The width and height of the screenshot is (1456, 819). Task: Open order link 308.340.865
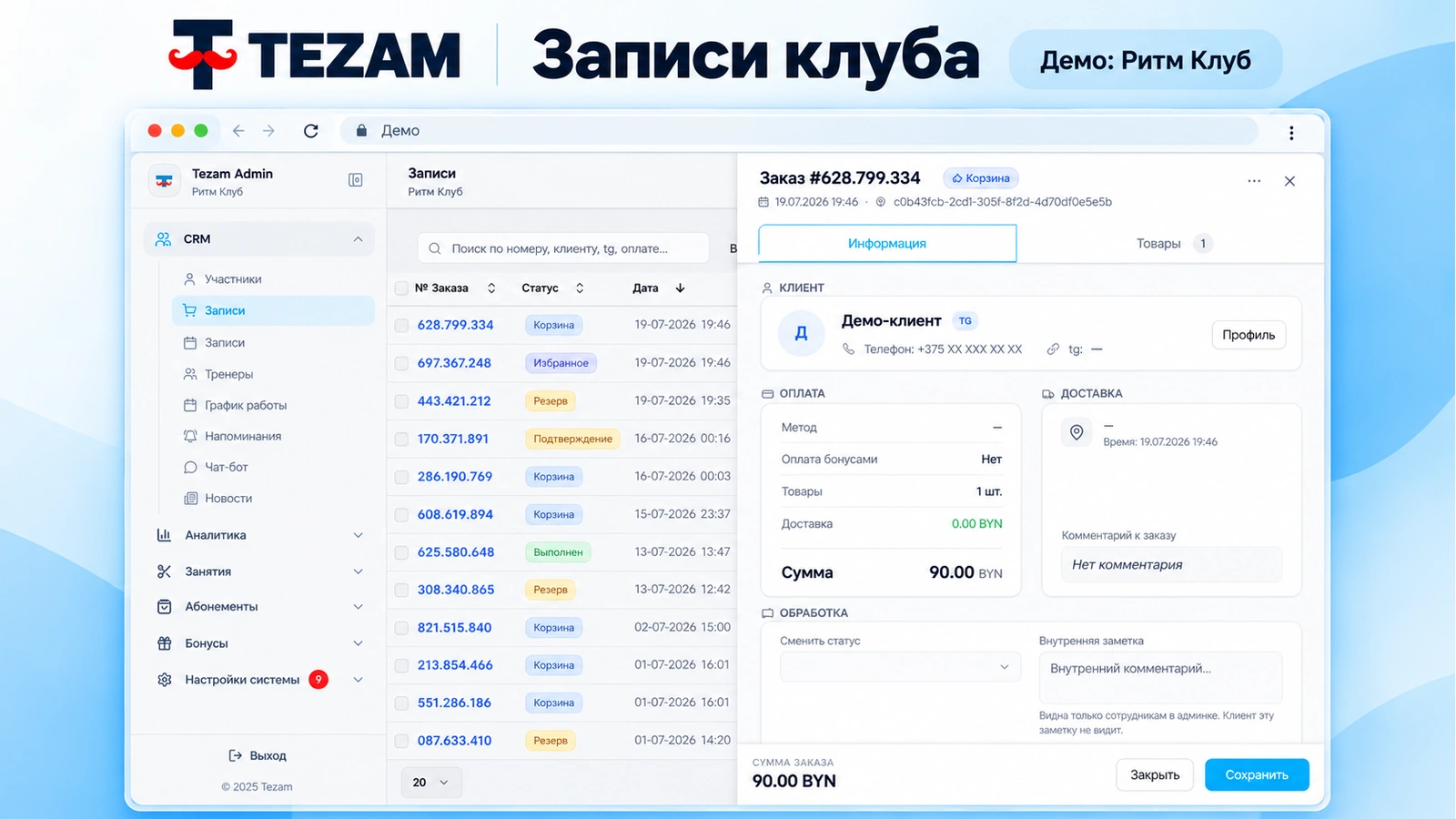pos(456,590)
